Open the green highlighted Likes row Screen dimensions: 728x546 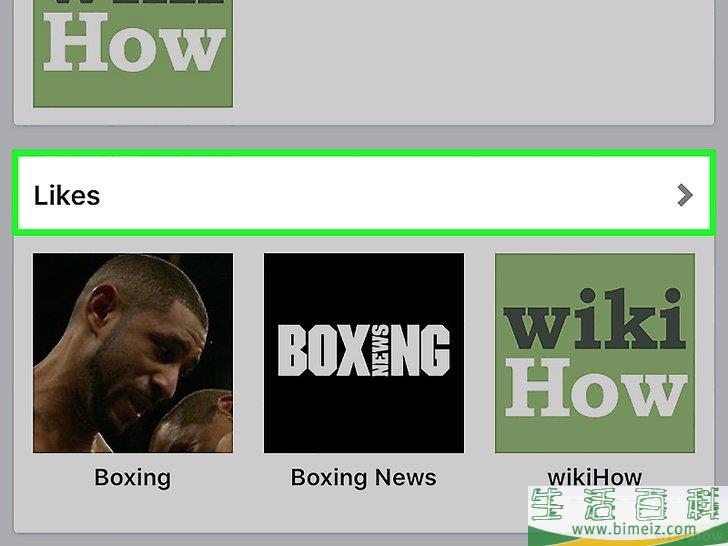364,193
